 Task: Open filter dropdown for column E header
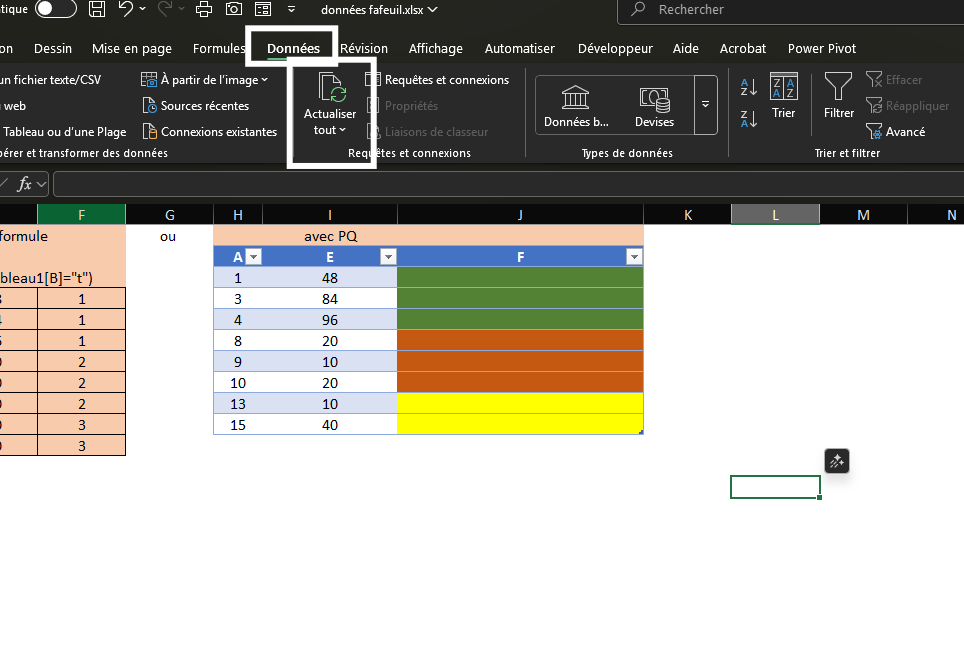(387, 257)
